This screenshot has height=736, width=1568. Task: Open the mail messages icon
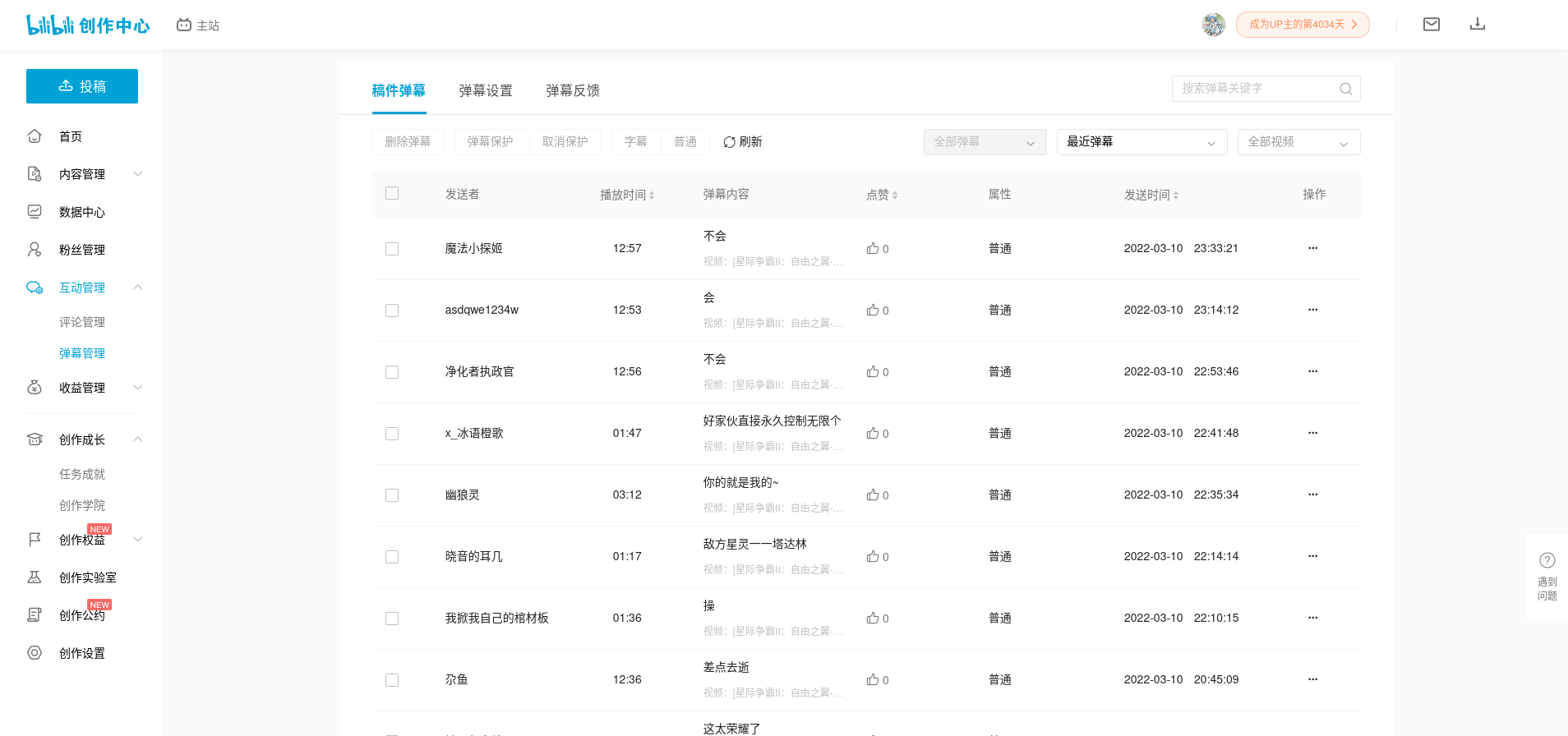(x=1432, y=25)
